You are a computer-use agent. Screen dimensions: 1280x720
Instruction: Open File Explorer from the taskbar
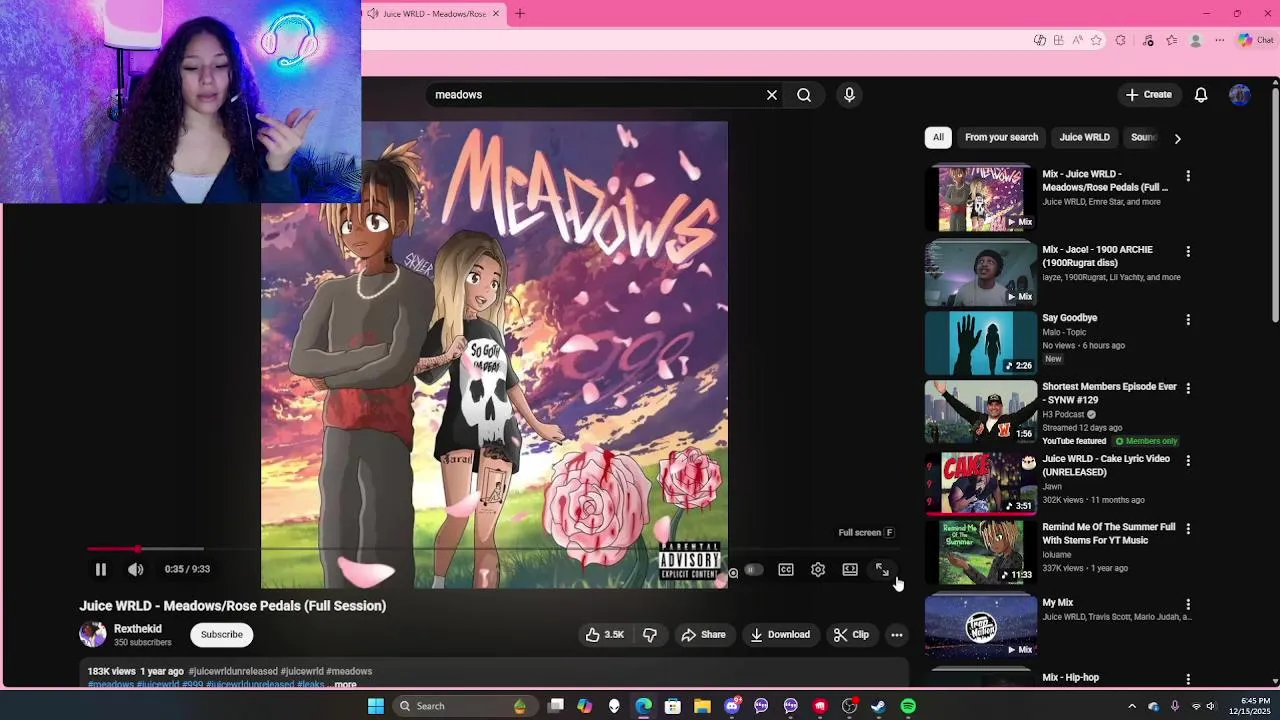click(702, 706)
